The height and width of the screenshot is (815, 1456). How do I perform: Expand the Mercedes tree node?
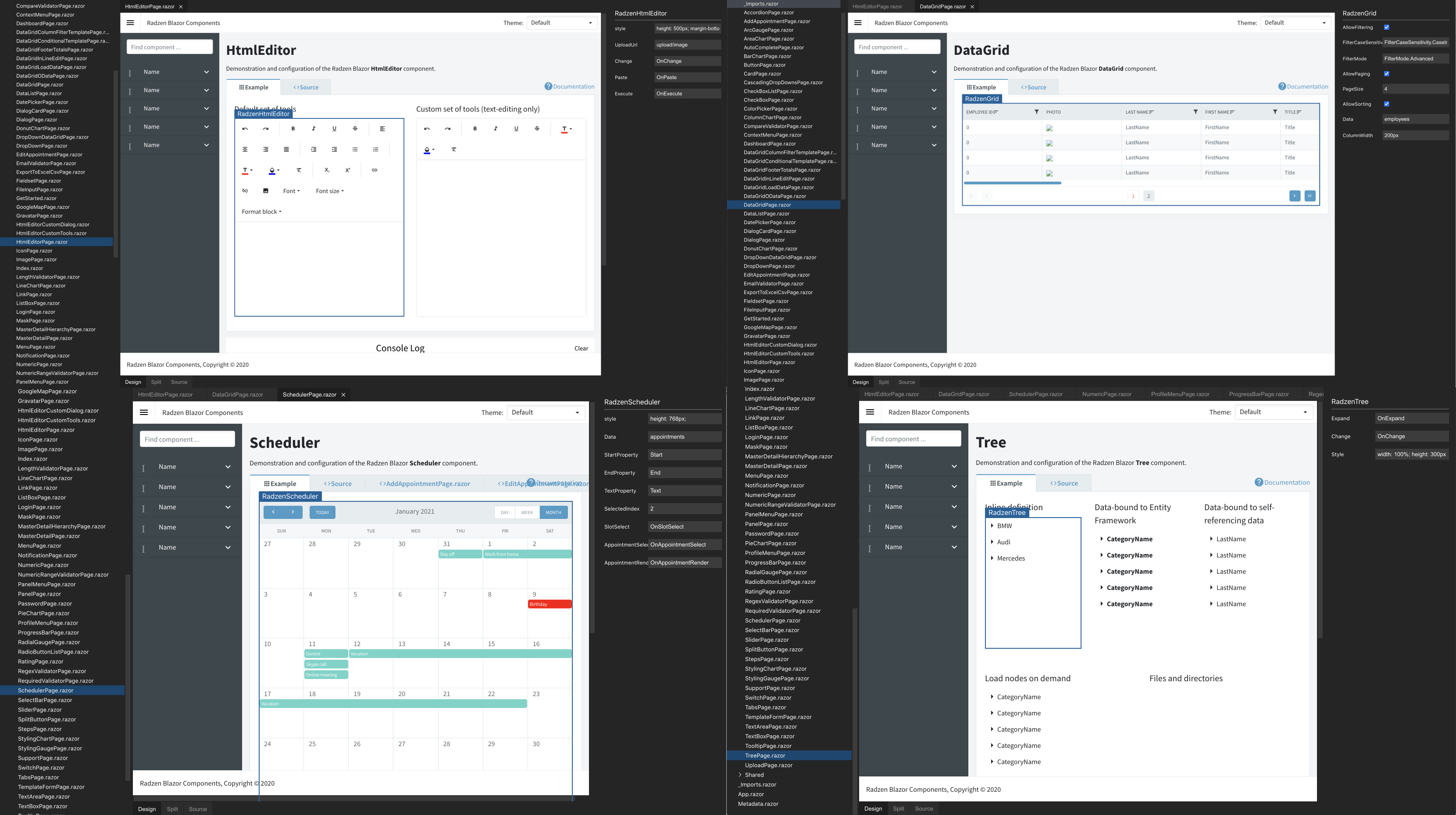[992, 558]
